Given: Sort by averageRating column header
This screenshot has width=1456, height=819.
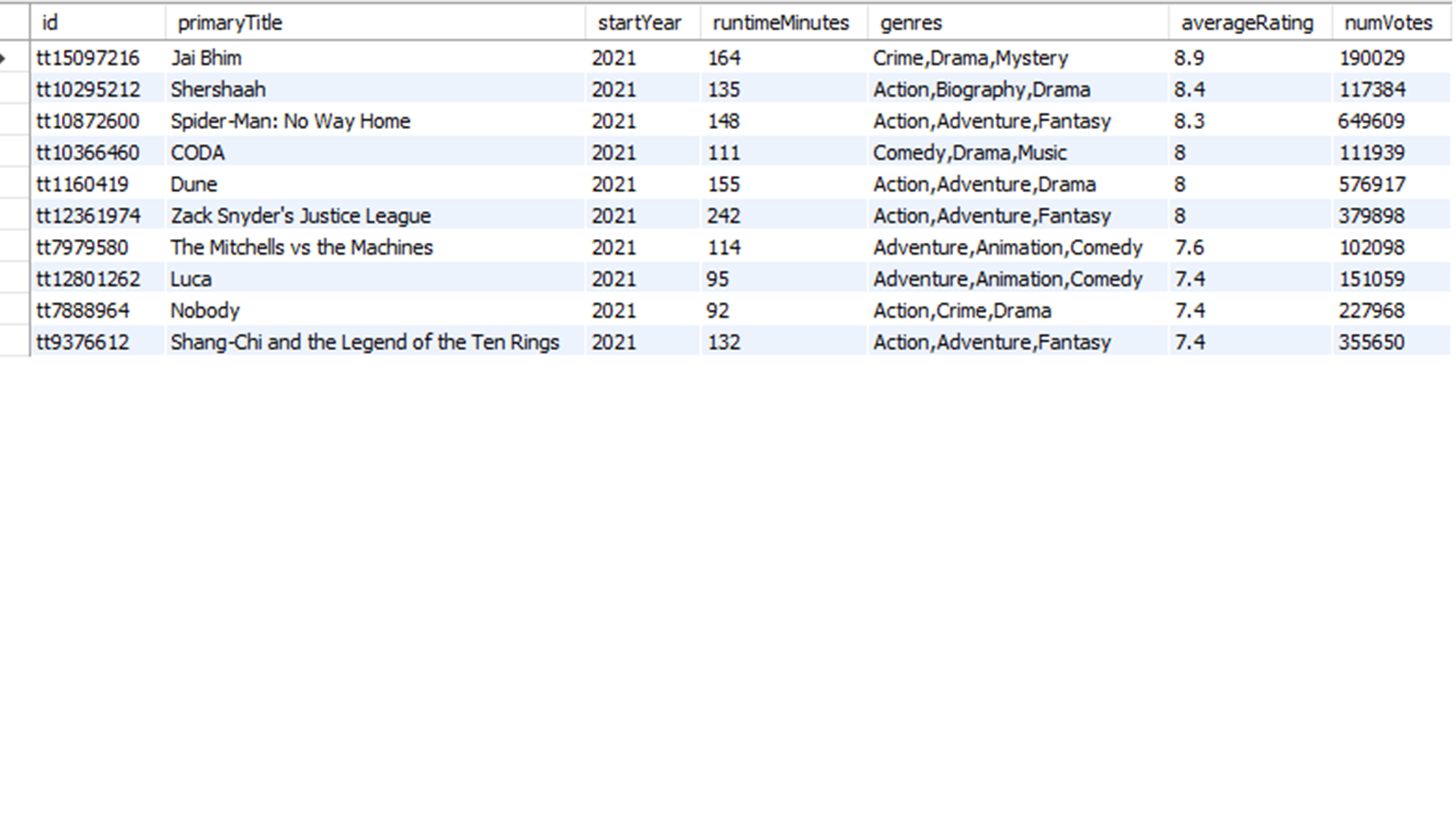Looking at the screenshot, I should [1247, 23].
